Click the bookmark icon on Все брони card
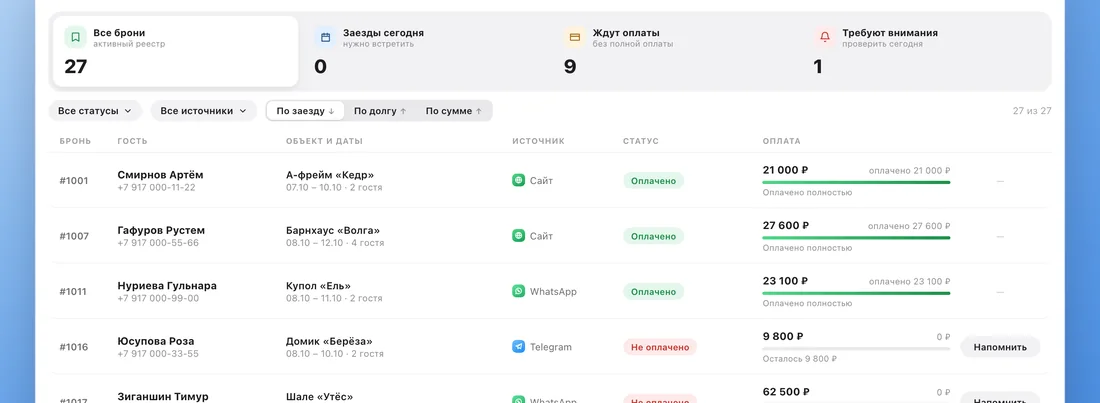This screenshot has height=403, width=1100. tap(76, 37)
